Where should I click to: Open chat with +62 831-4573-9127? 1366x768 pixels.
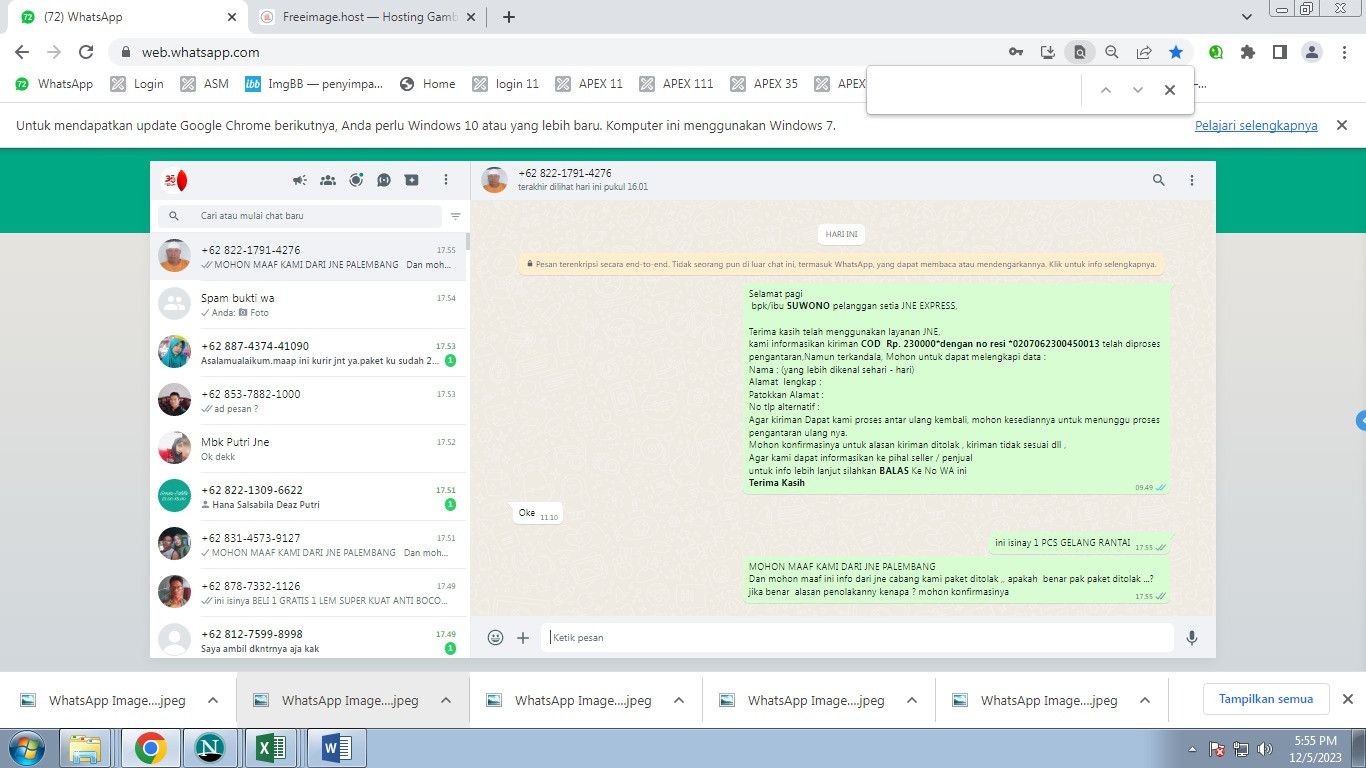(308, 545)
